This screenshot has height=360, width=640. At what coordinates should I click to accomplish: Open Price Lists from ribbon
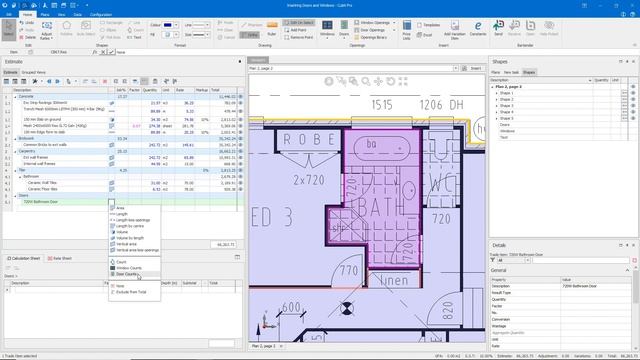[407, 29]
